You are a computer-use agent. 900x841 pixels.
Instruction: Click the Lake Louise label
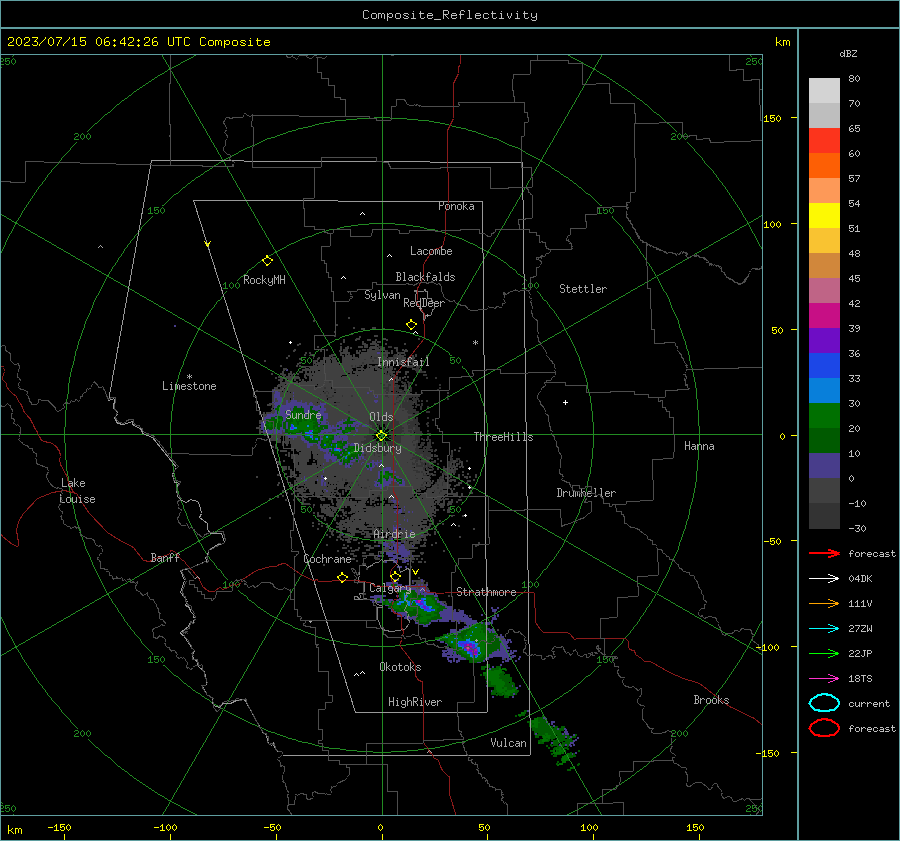click(77, 491)
